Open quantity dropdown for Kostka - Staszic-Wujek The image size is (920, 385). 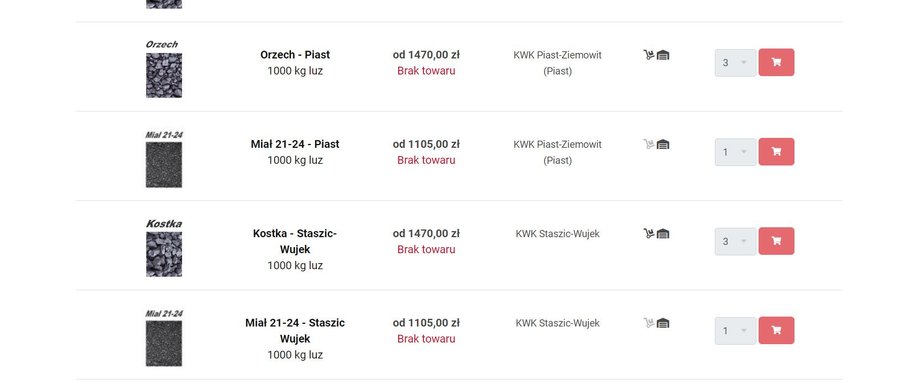coord(735,241)
